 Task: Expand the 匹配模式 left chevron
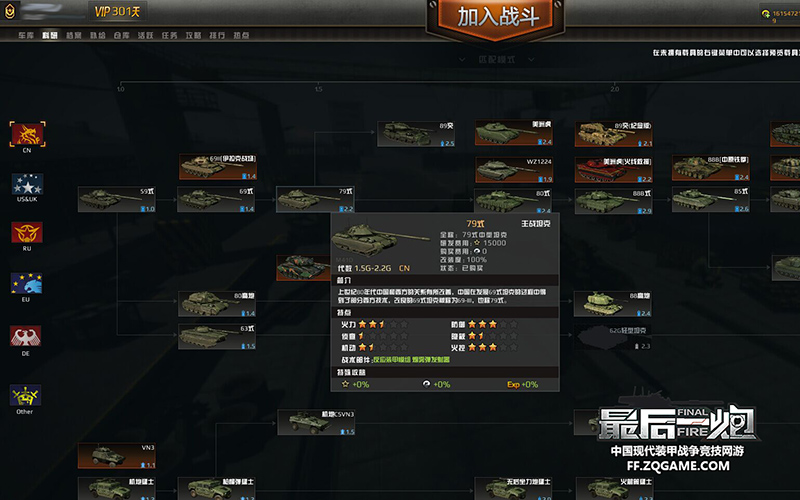click(462, 60)
